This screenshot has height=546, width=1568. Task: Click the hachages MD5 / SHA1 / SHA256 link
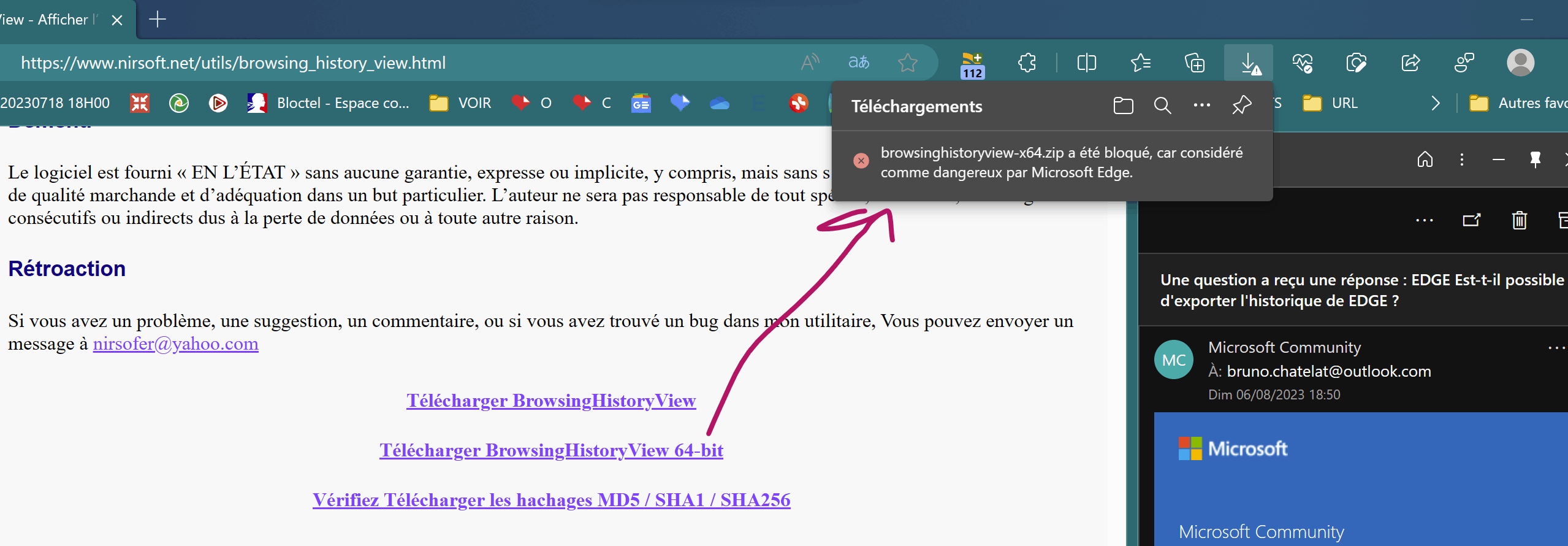(x=551, y=500)
